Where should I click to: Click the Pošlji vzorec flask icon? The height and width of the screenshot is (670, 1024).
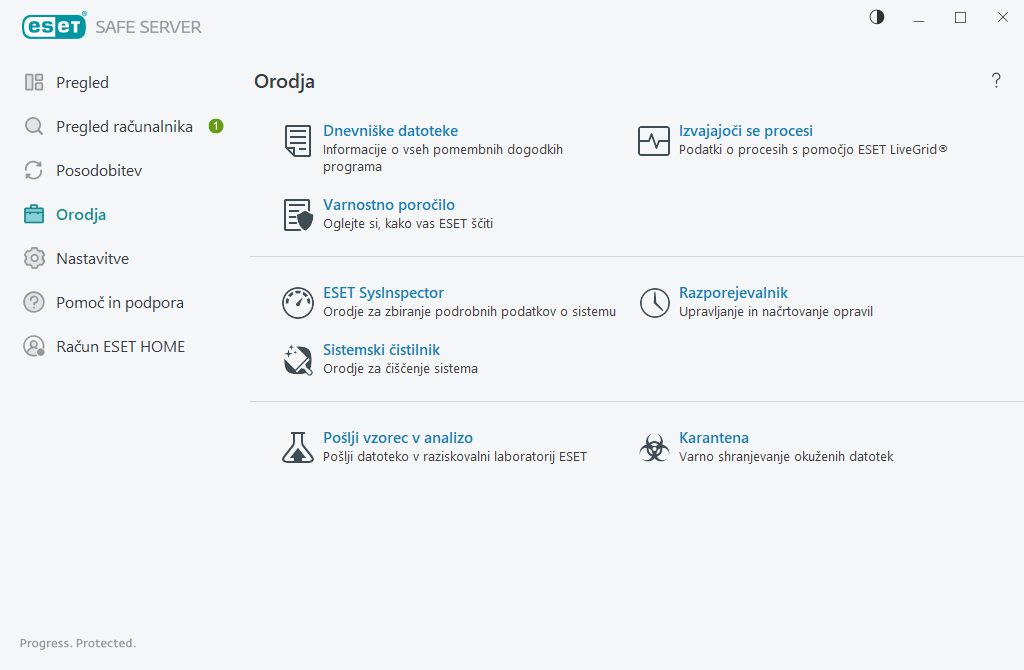(298, 447)
